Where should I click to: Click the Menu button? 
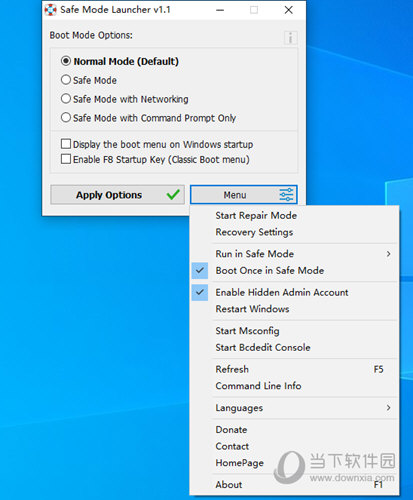244,195
